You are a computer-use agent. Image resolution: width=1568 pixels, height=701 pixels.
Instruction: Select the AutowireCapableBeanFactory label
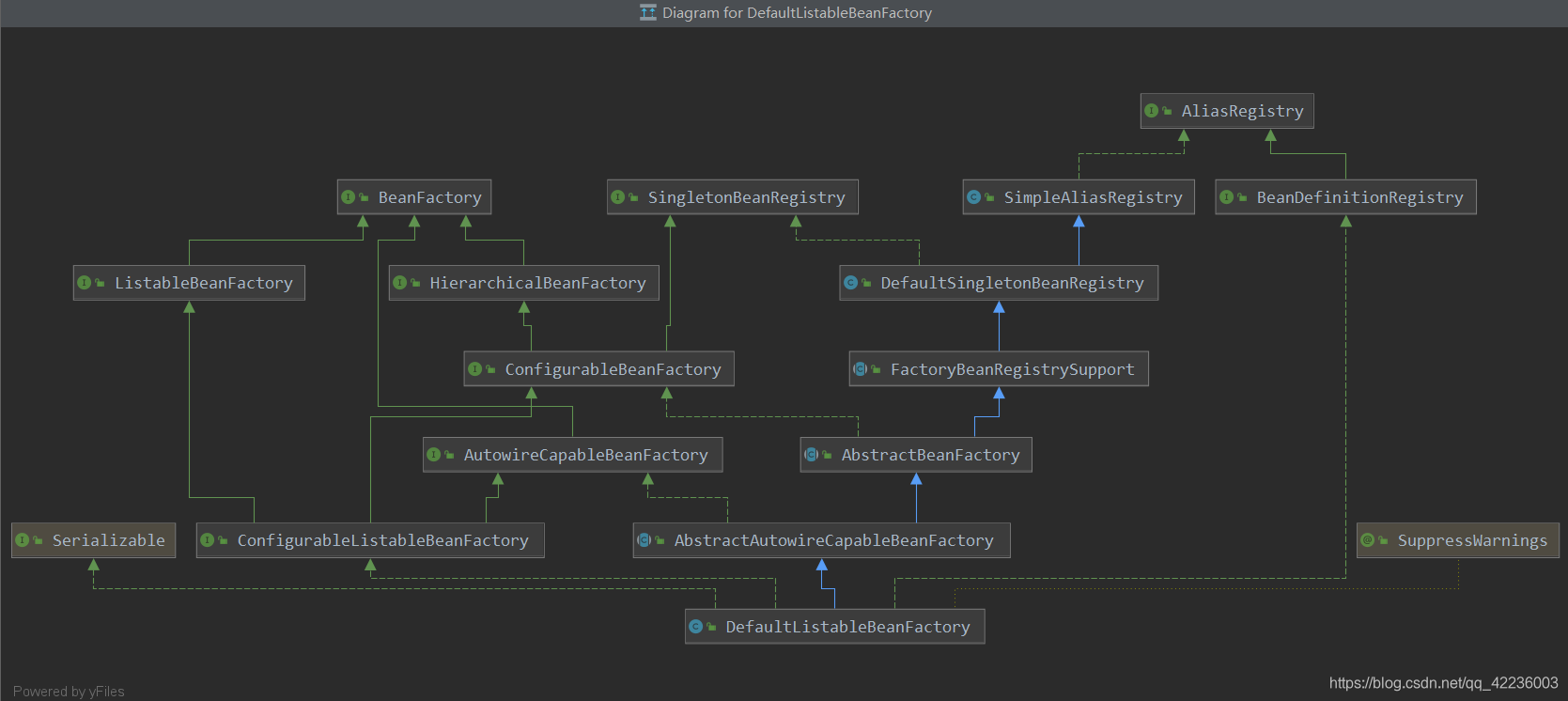point(585,455)
